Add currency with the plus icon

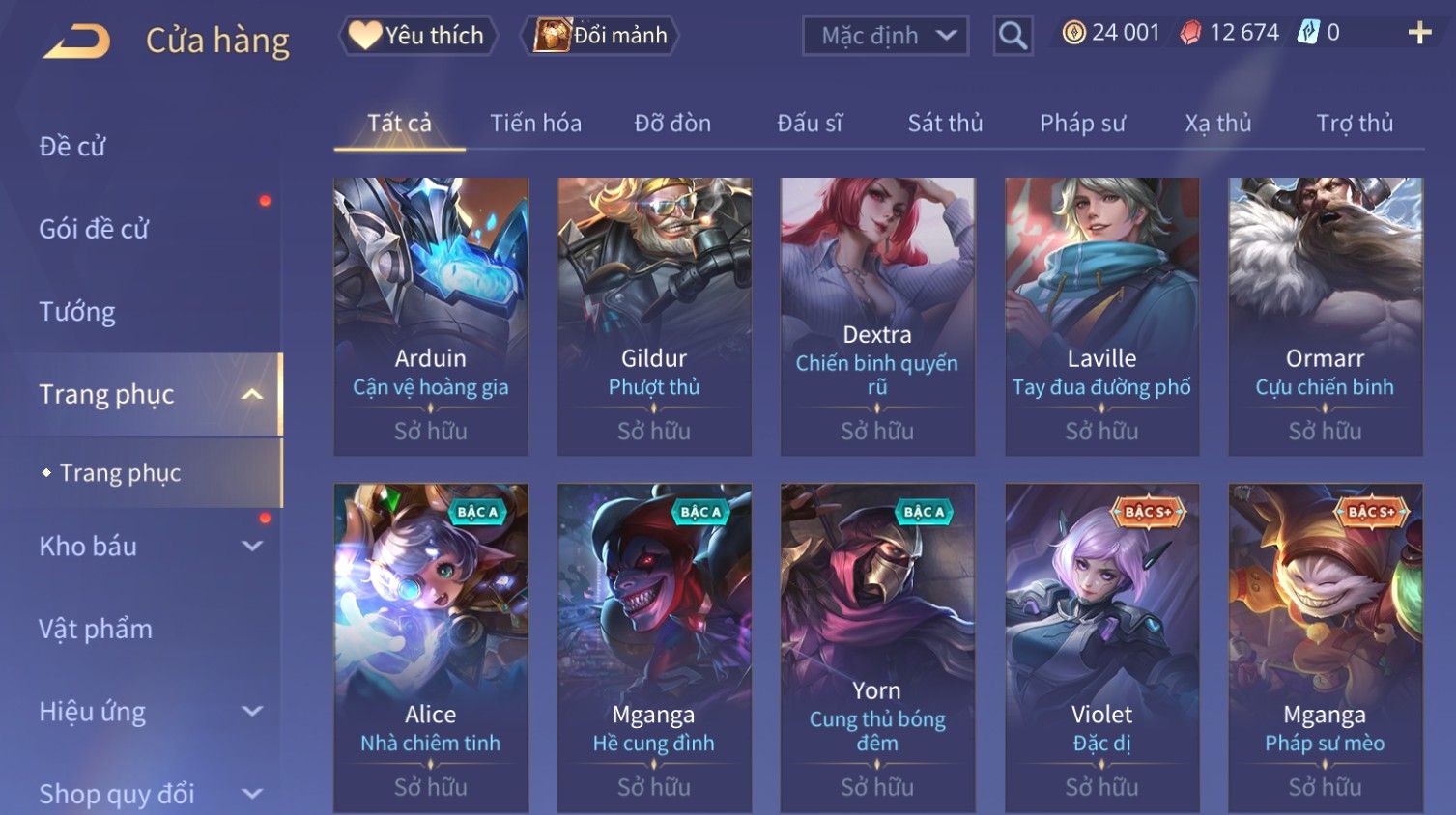(x=1419, y=33)
